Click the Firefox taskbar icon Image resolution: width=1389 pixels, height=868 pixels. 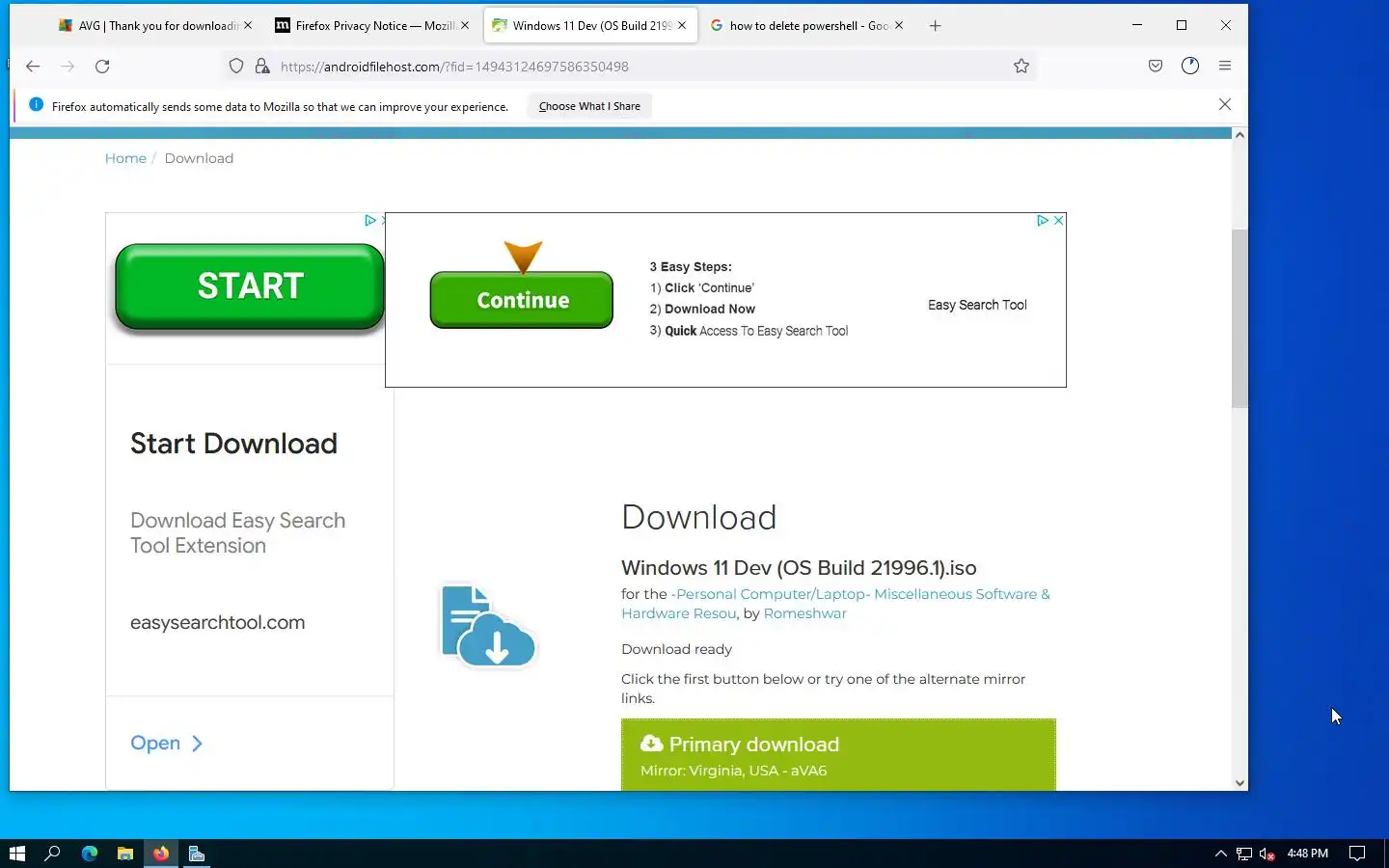pyautogui.click(x=161, y=854)
